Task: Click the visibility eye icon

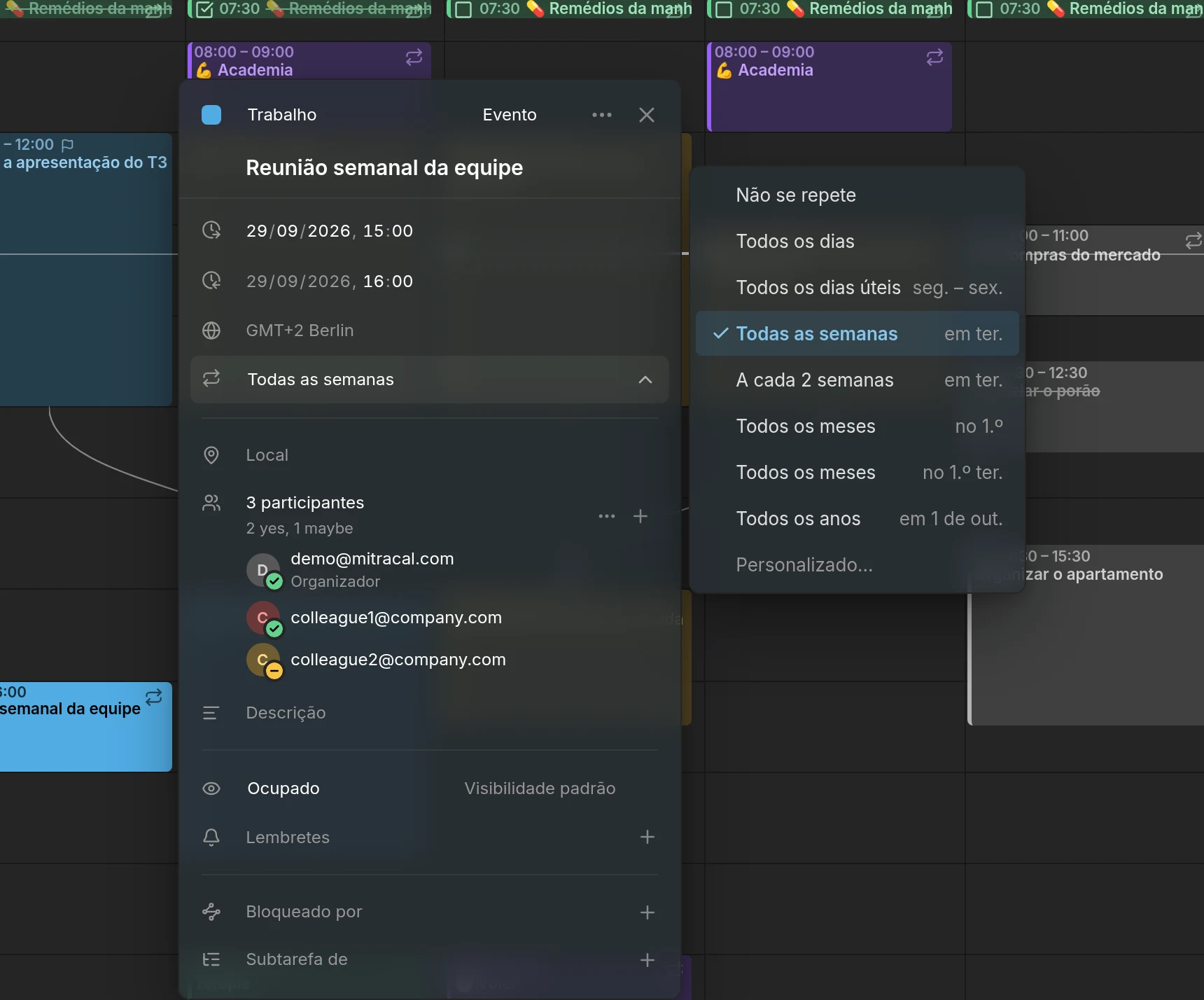Action: coord(211,789)
